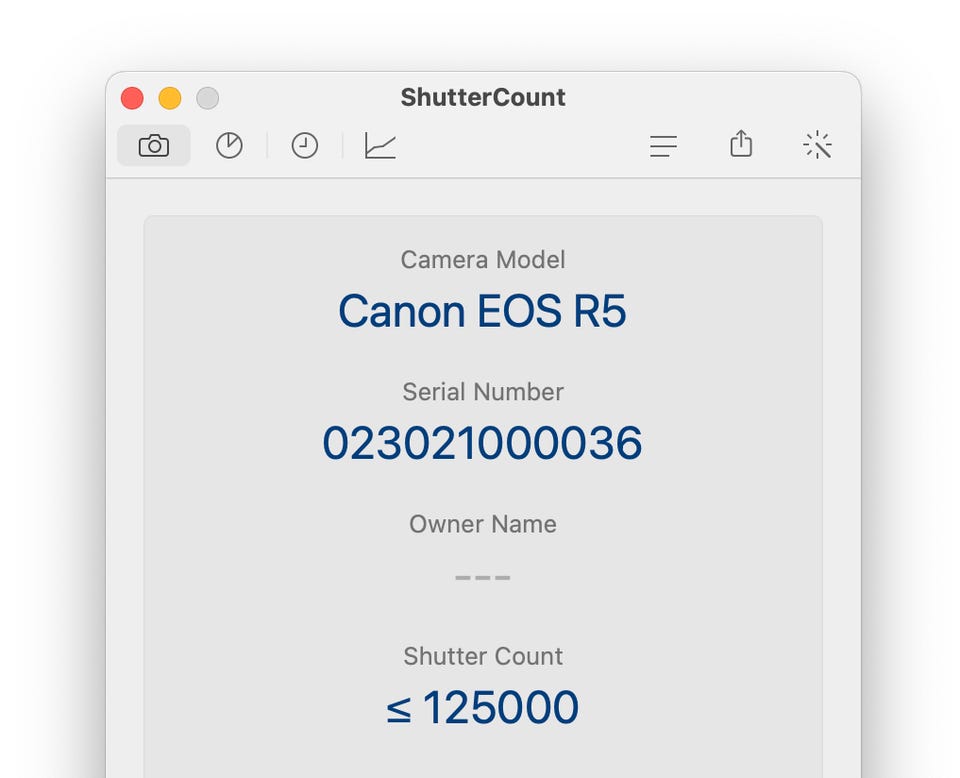
Task: Open the text lines log icon
Action: point(663,146)
